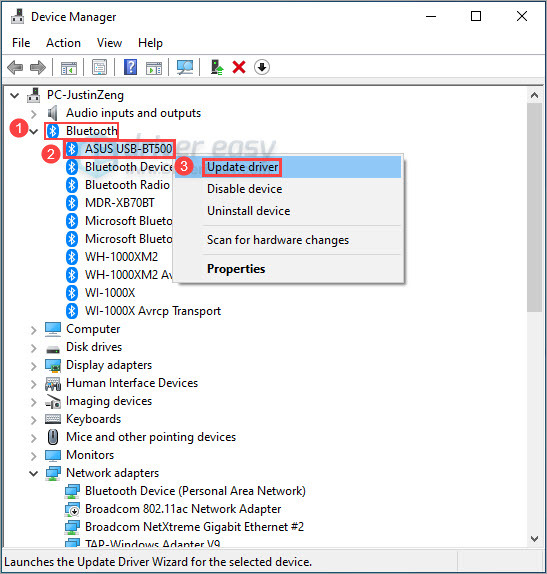The image size is (547, 574).
Task: Click the red X Uninstall device icon
Action: [239, 67]
